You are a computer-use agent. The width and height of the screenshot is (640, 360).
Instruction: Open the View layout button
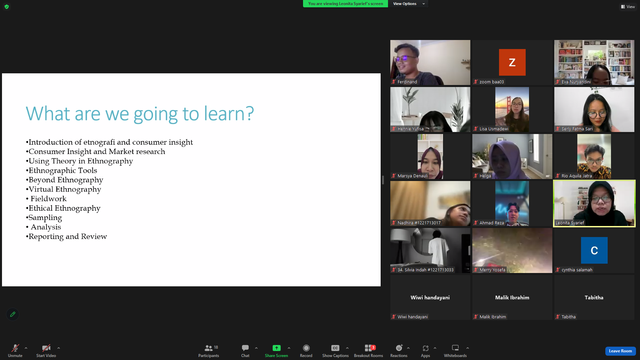628,7
